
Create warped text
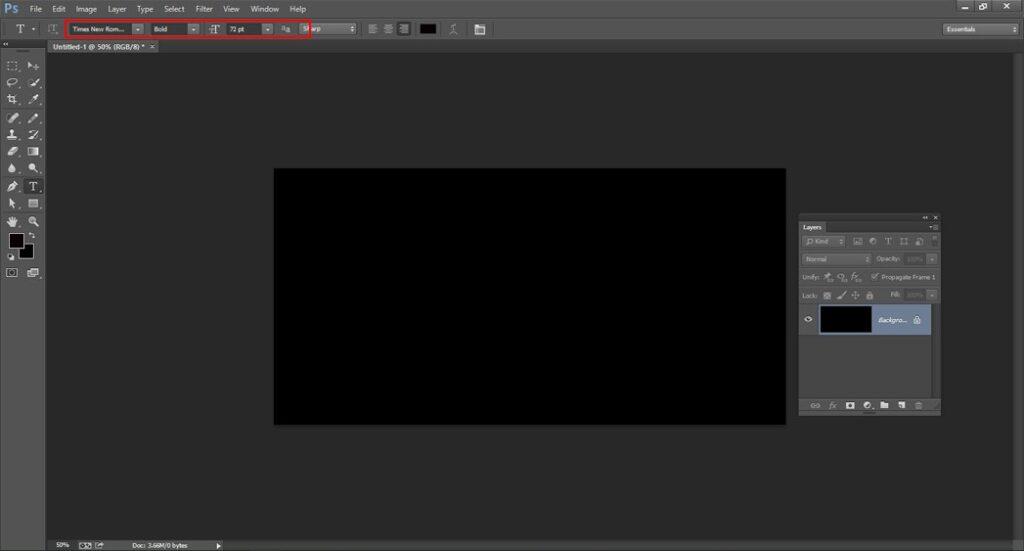453,29
